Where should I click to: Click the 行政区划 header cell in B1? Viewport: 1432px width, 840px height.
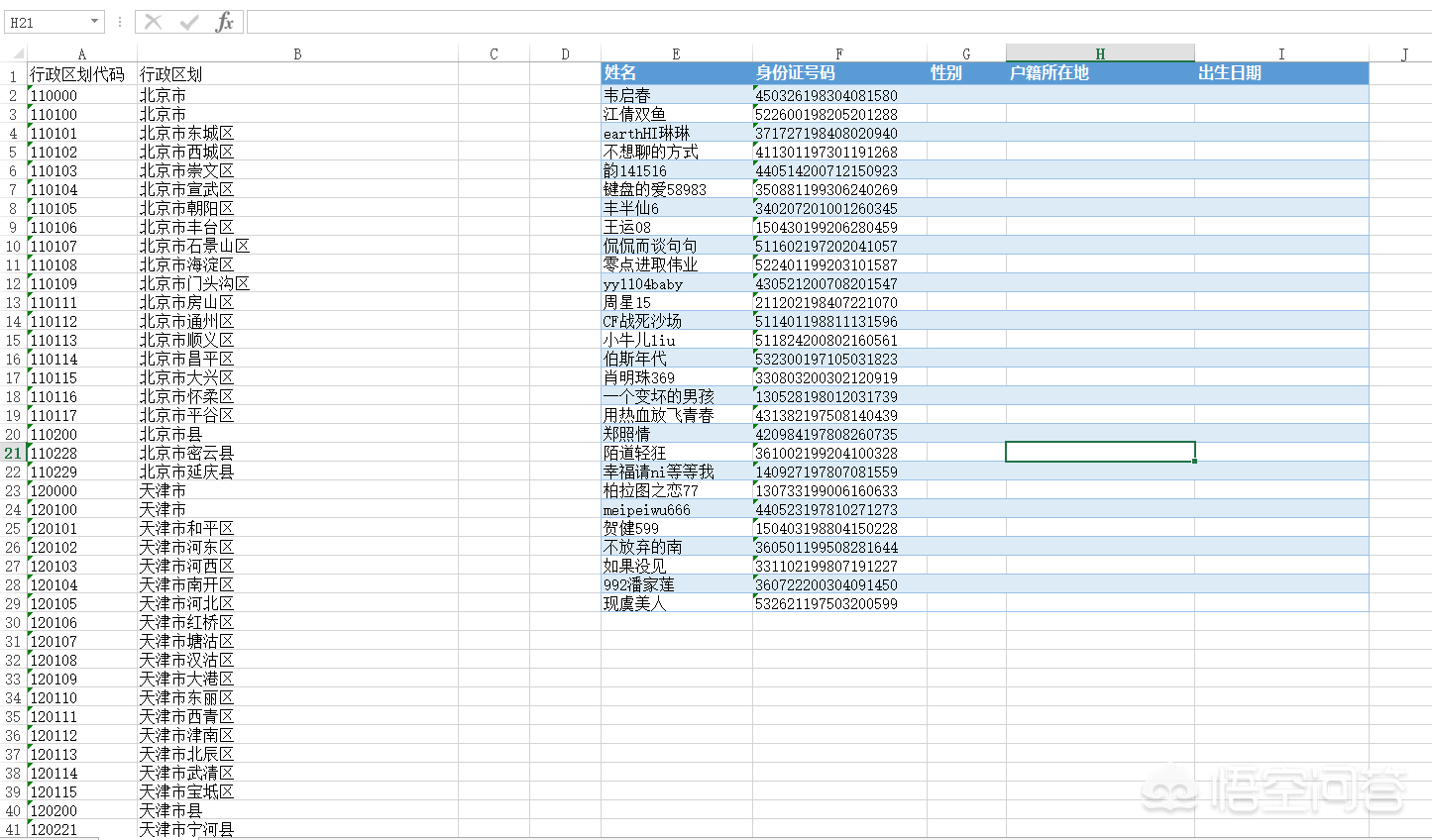[x=297, y=74]
